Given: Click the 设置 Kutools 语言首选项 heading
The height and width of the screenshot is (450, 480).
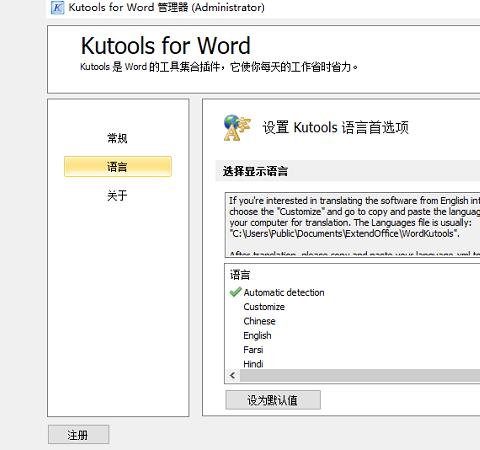Looking at the screenshot, I should (336, 127).
